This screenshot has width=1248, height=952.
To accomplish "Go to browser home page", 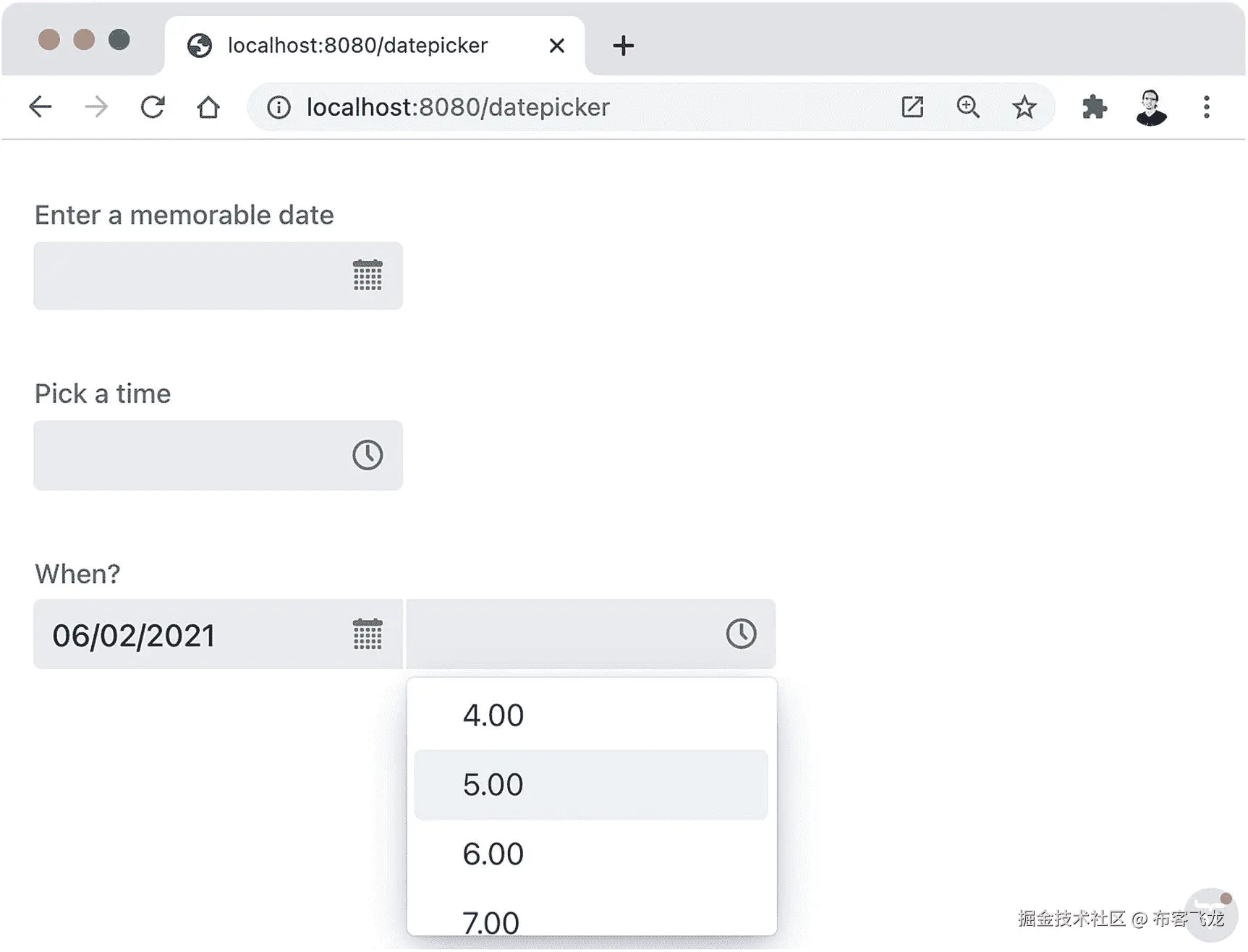I will (x=208, y=107).
